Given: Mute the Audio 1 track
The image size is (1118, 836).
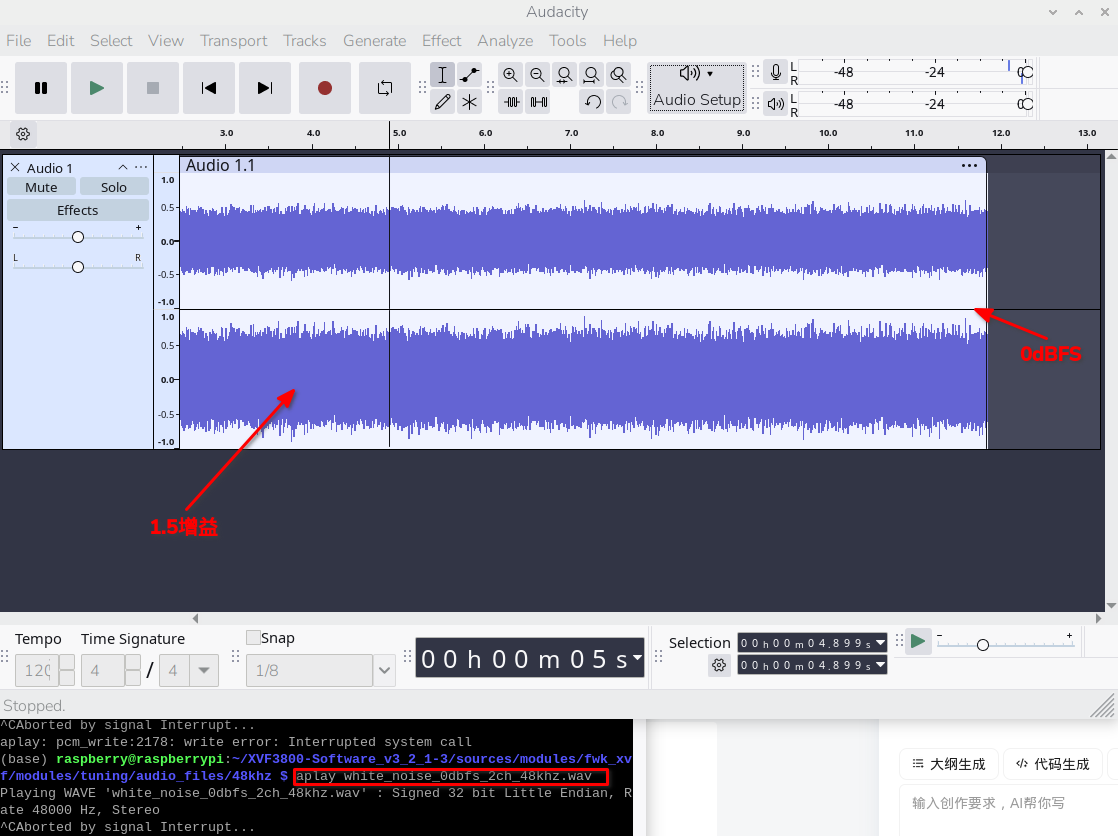Looking at the screenshot, I should [x=41, y=188].
